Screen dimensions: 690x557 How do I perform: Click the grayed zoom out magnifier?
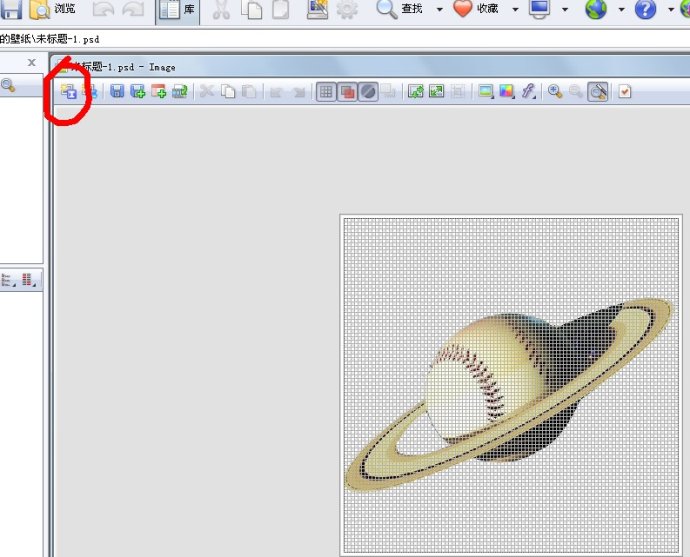pyautogui.click(x=576, y=92)
